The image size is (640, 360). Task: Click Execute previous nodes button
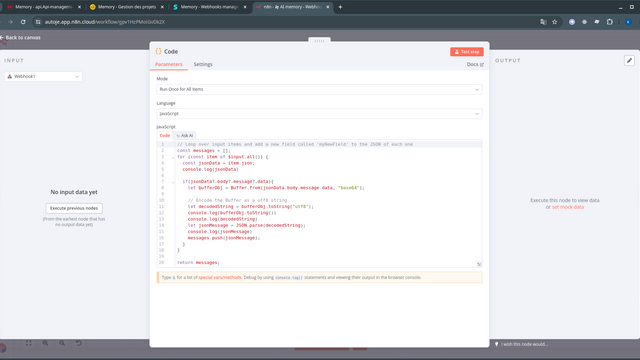pyautogui.click(x=74, y=208)
